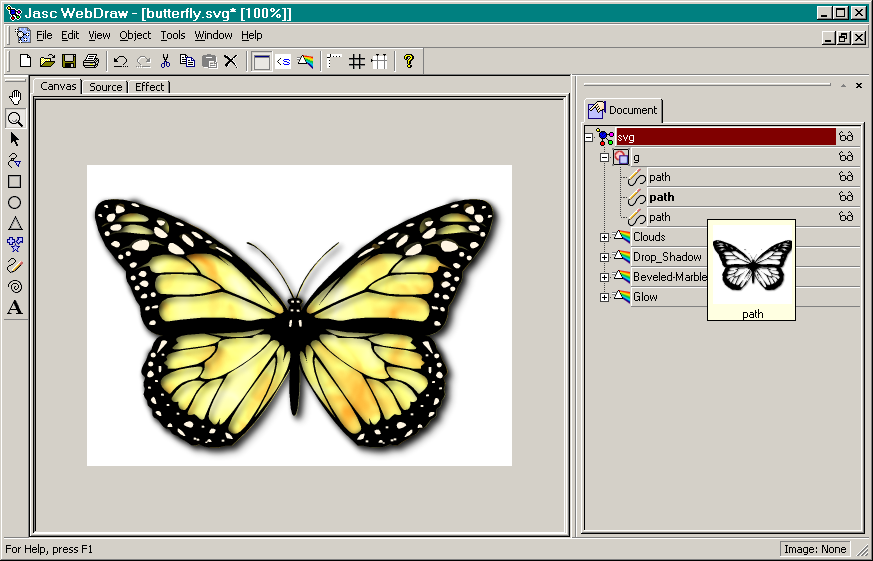Click the Save floppy disk icon

69,61
